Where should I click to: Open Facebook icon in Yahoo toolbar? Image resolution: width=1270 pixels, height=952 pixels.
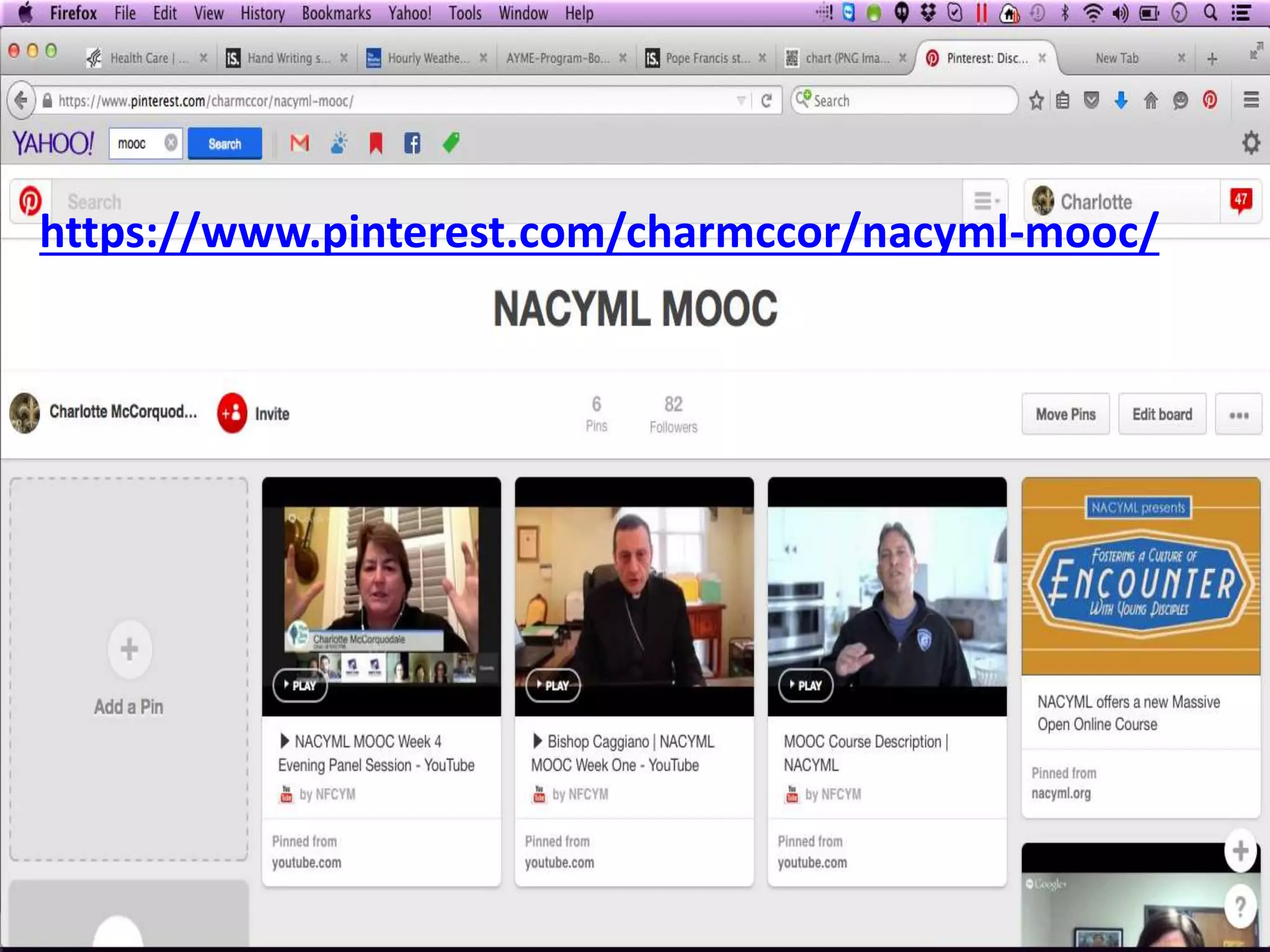coord(412,143)
